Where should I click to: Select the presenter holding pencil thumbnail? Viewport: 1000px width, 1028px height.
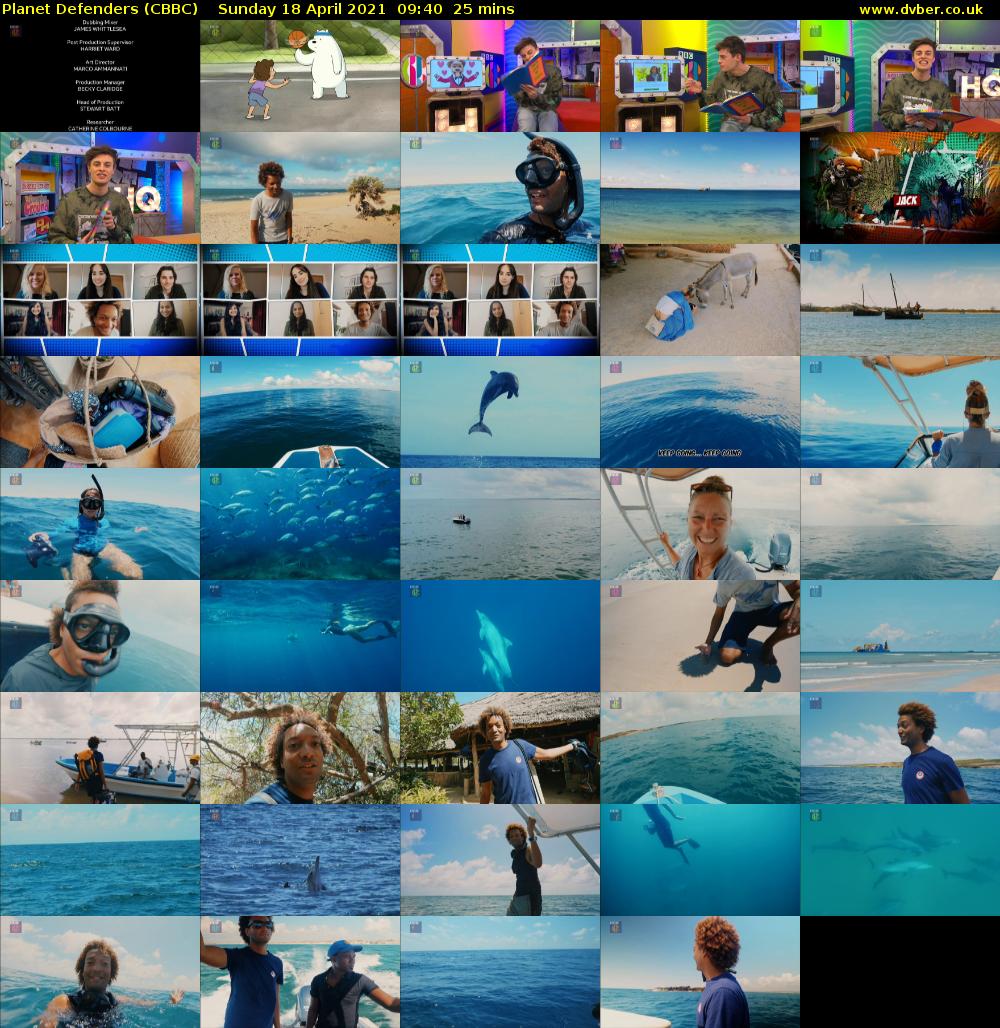click(100, 188)
